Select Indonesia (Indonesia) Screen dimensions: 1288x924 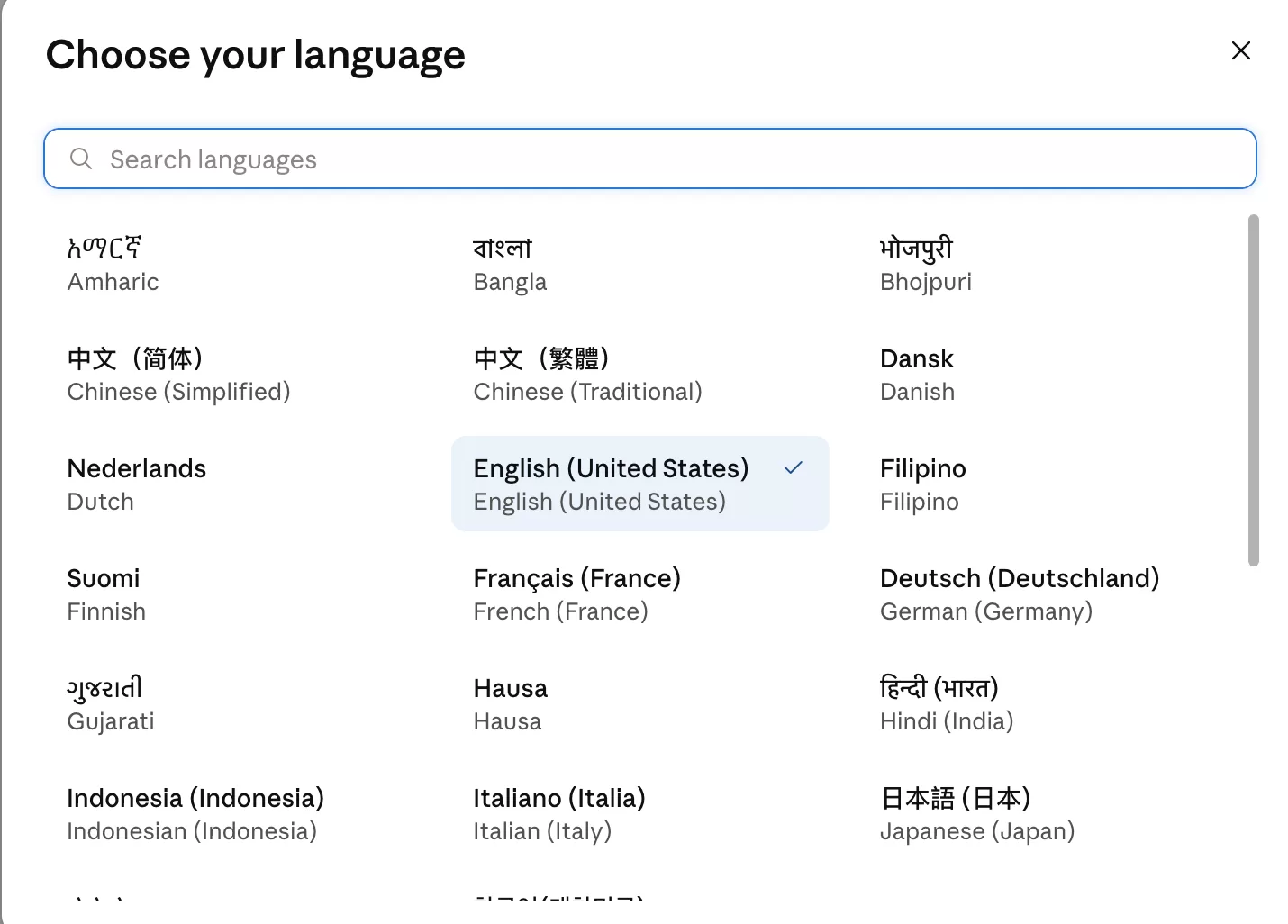[x=233, y=813]
